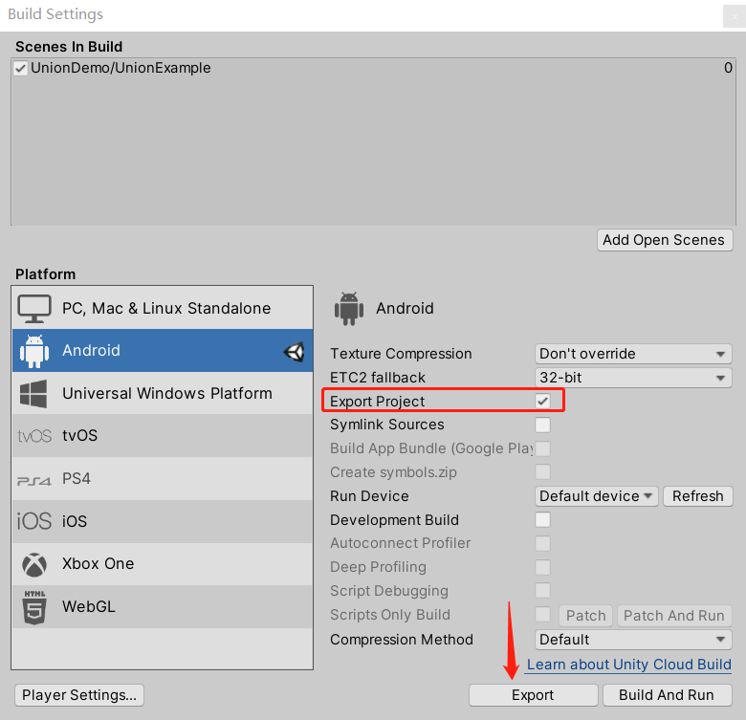This screenshot has height=720, width=746.
Task: Click the PS4 platform logo icon
Action: [x=34, y=479]
